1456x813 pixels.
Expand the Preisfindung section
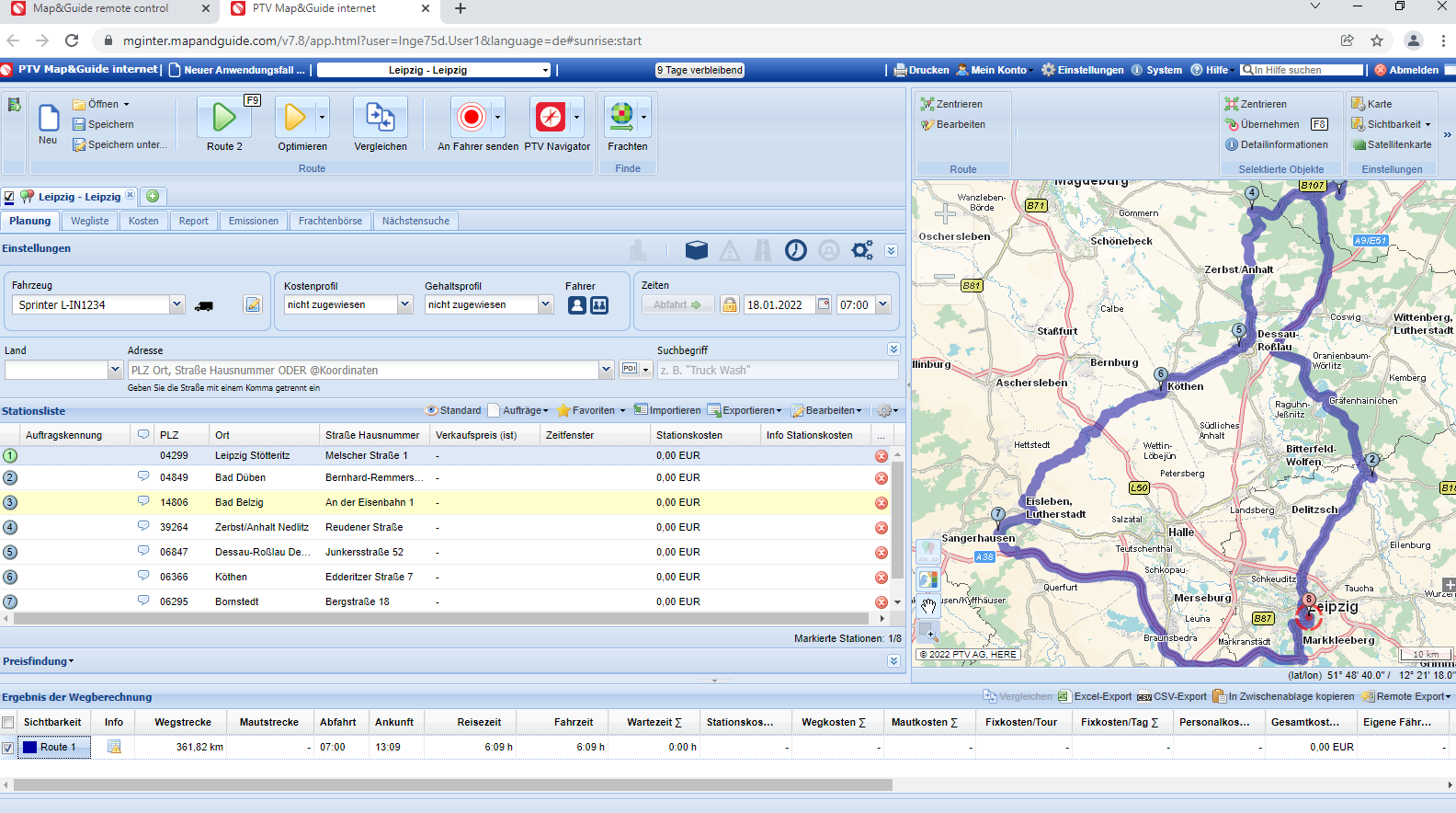click(x=39, y=661)
